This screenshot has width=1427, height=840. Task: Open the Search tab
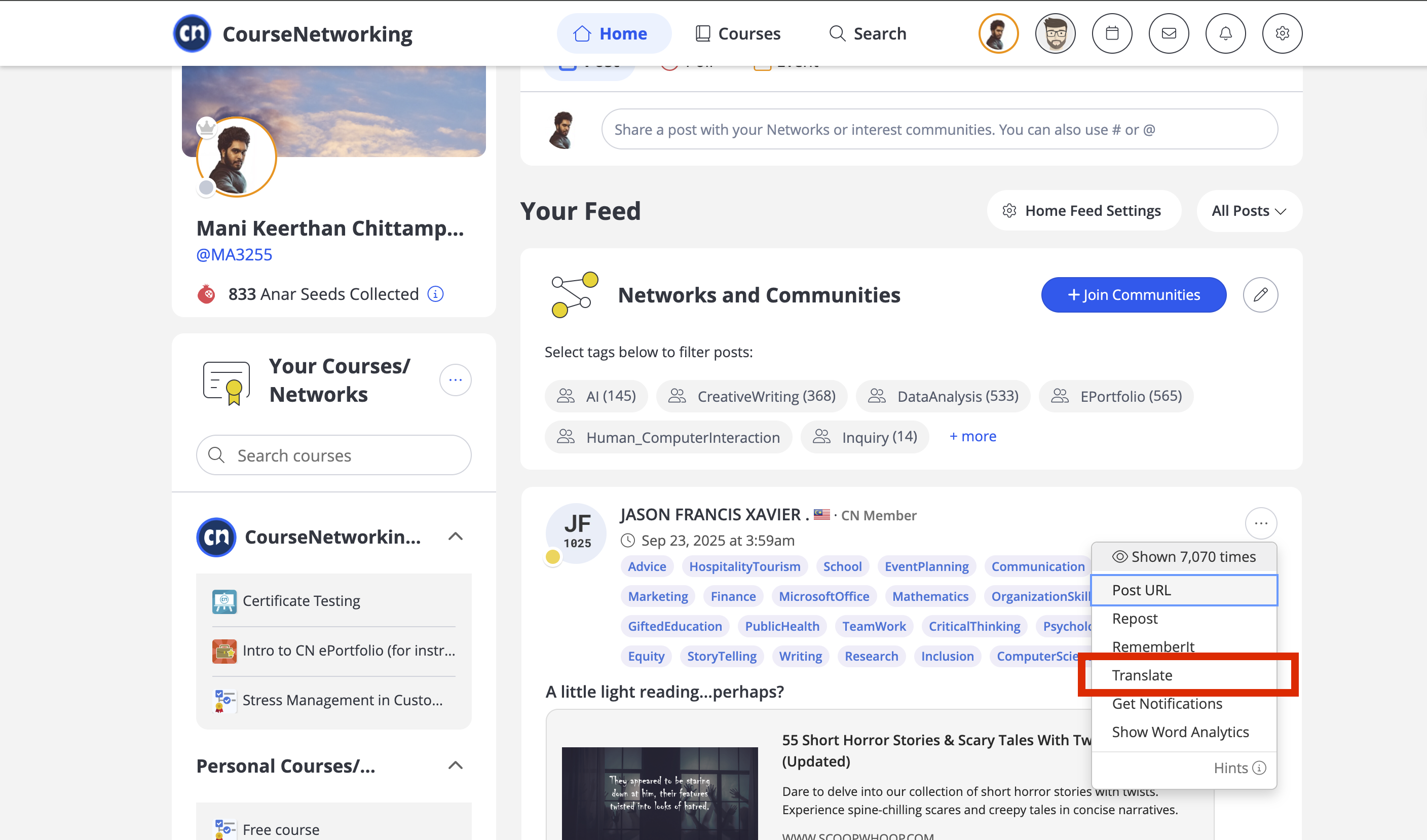pyautogui.click(x=868, y=33)
